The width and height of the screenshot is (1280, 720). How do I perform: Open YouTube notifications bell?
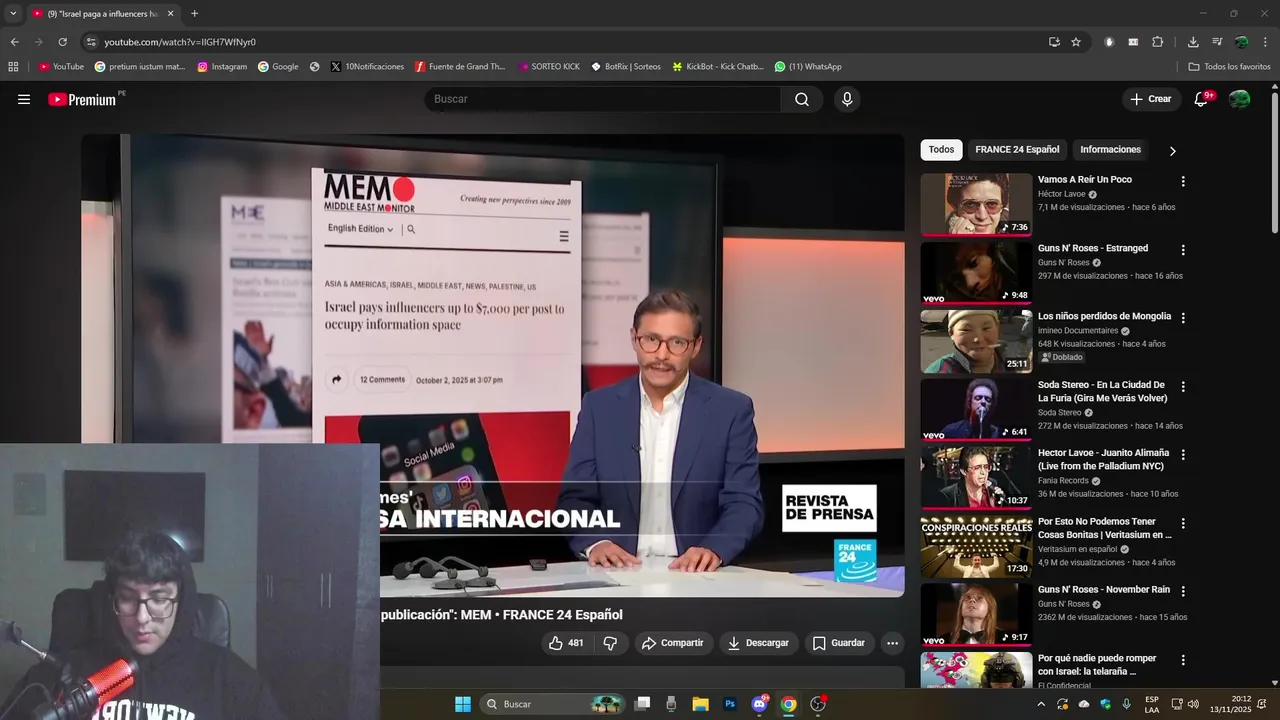point(1202,99)
